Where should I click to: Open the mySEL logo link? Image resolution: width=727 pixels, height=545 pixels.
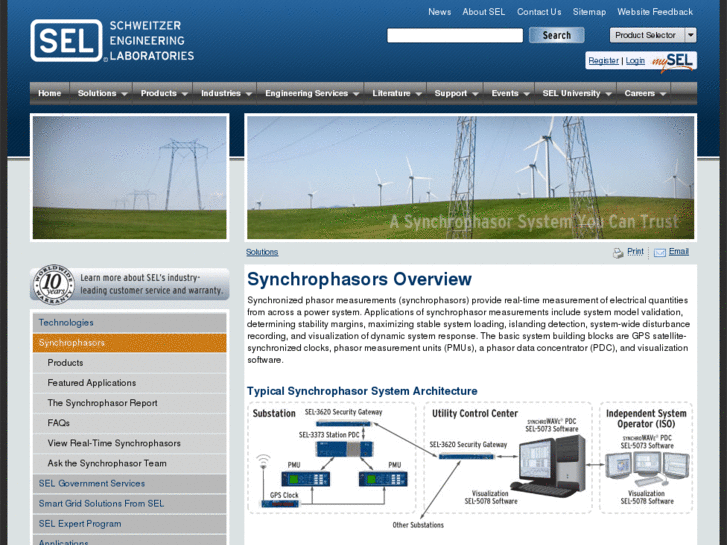point(672,62)
